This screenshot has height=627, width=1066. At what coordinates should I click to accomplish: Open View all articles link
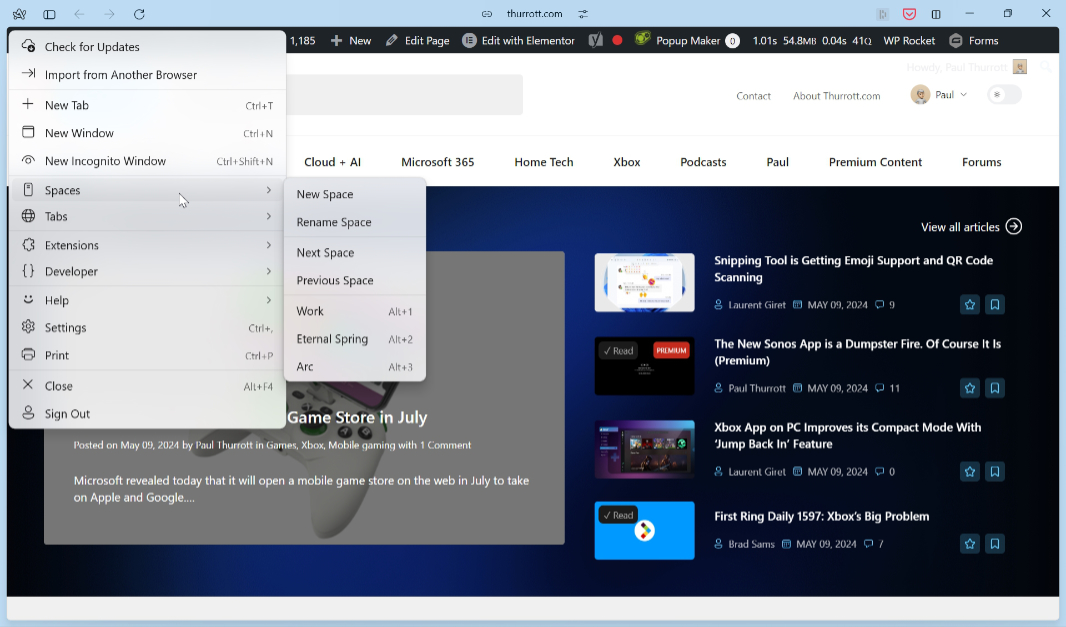[x=970, y=227]
